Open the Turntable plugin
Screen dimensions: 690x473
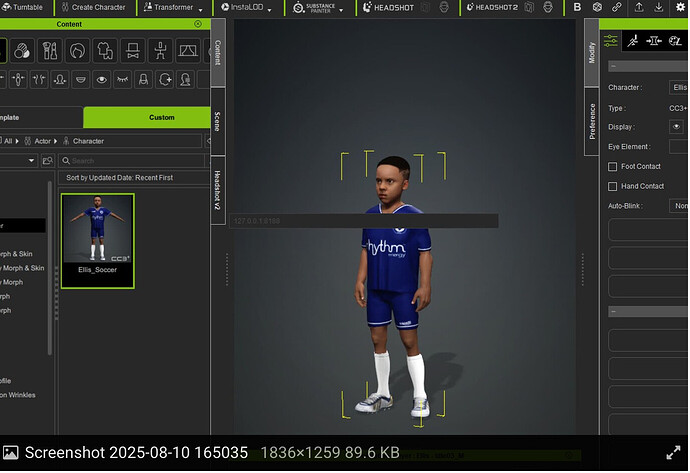(22, 7)
